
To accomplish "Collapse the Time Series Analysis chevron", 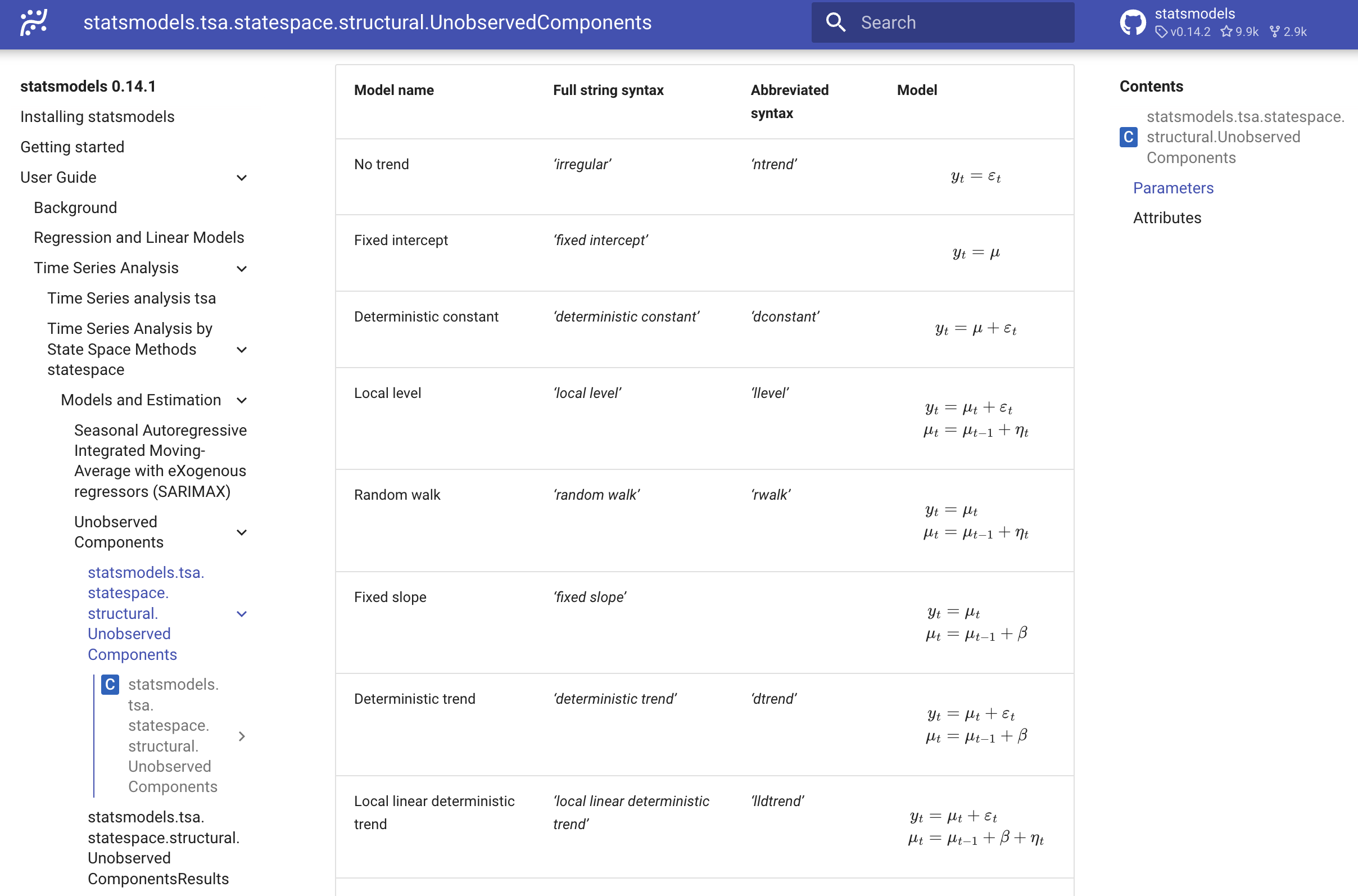I will pos(242,269).
